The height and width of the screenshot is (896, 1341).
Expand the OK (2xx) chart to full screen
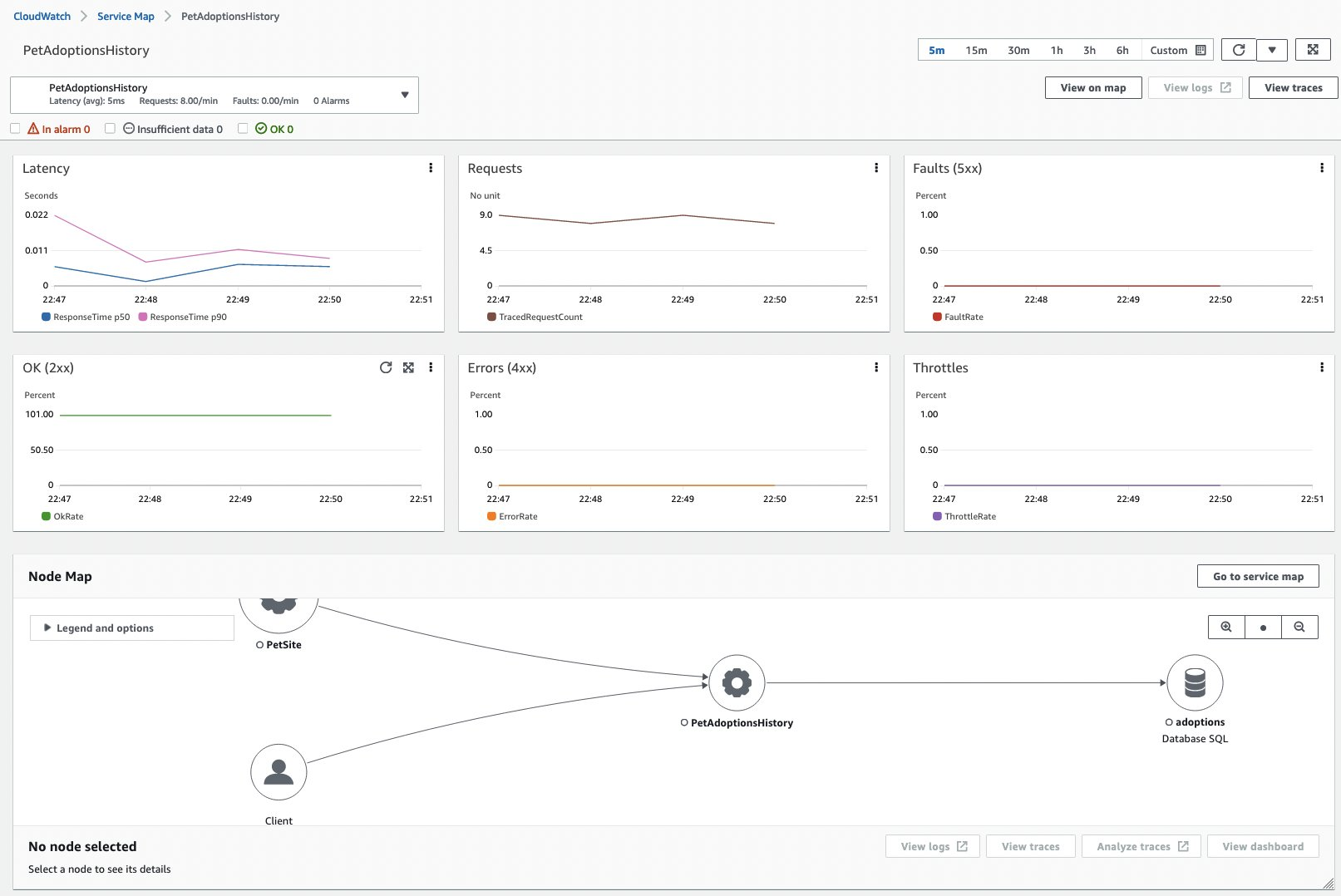[408, 367]
